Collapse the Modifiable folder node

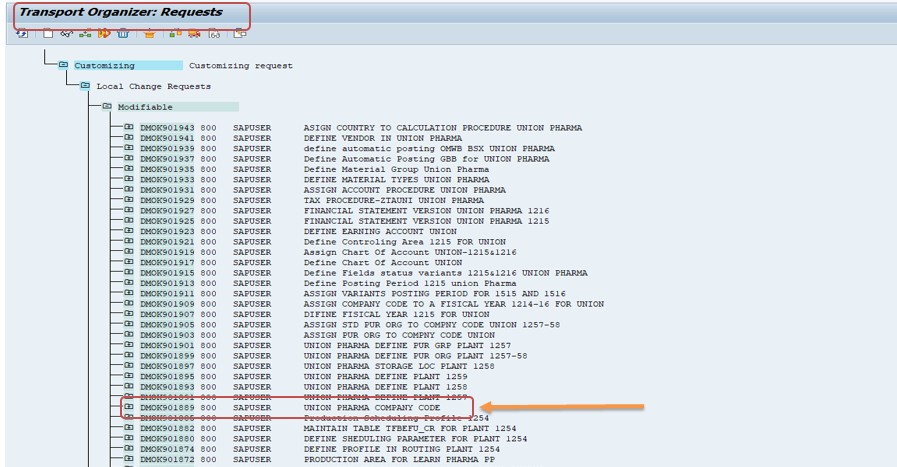point(107,107)
